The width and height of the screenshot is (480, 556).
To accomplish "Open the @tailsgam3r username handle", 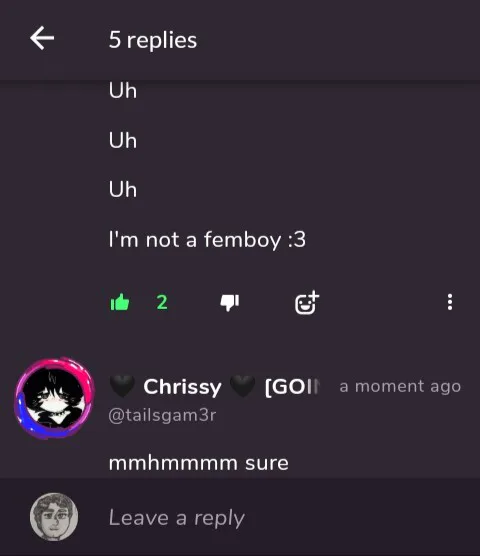I will pyautogui.click(x=162, y=415).
